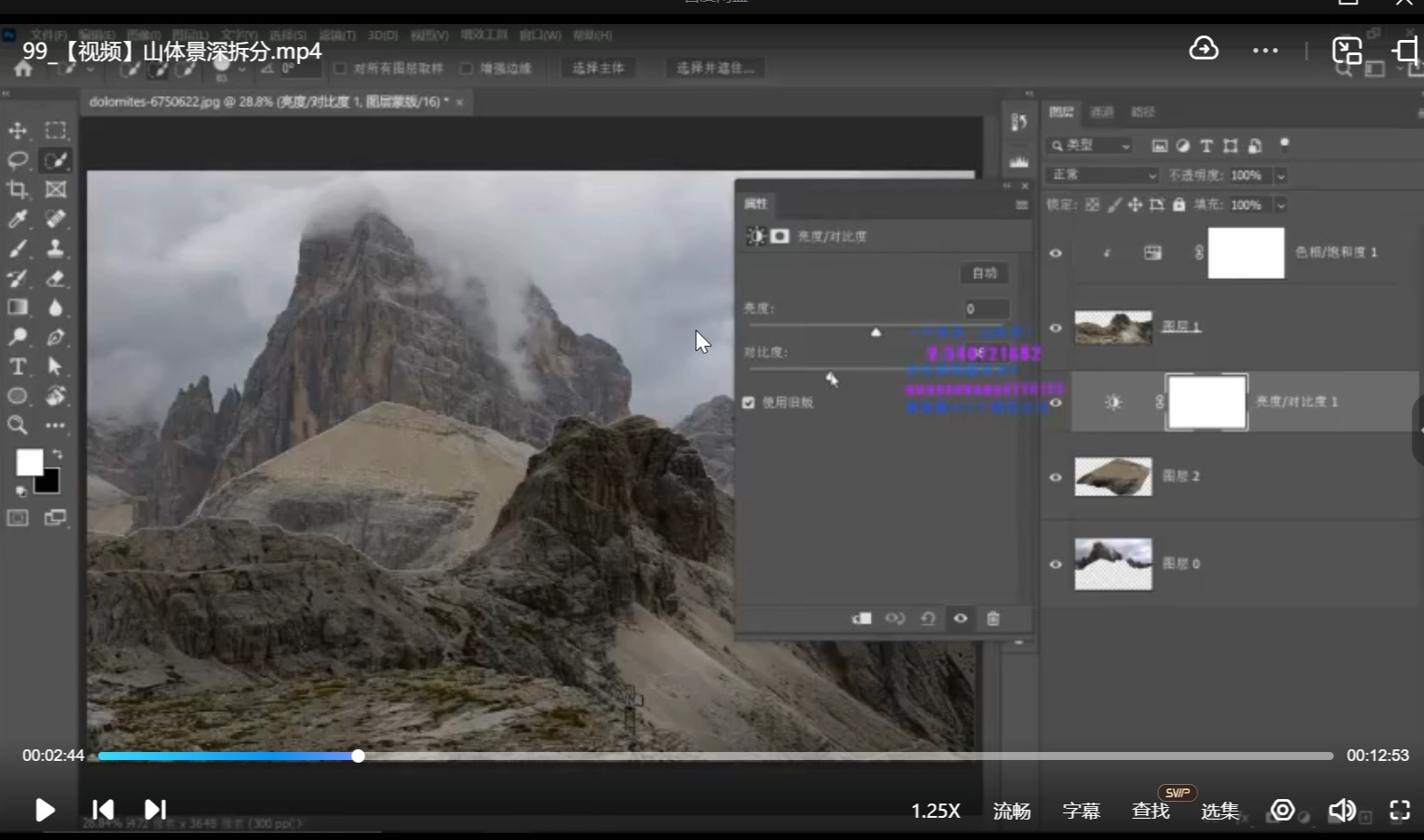Viewport: 1424px width, 840px height.
Task: Play the video
Action: pos(44,810)
